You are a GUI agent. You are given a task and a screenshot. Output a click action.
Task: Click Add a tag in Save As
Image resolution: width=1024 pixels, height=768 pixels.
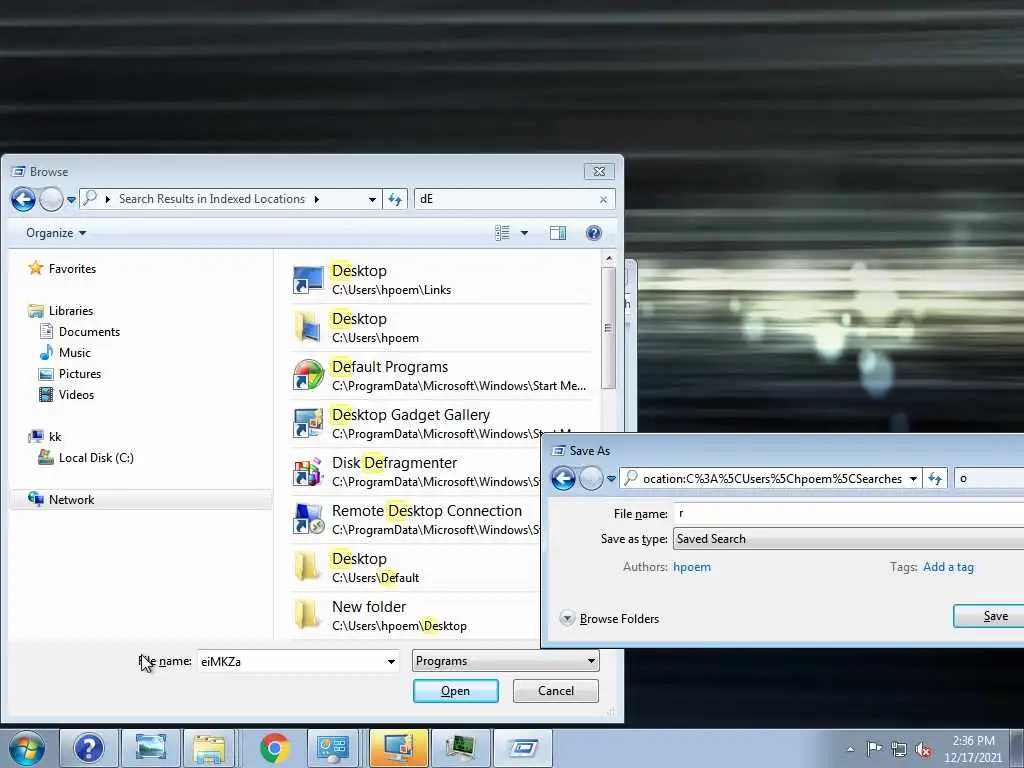[x=948, y=567]
